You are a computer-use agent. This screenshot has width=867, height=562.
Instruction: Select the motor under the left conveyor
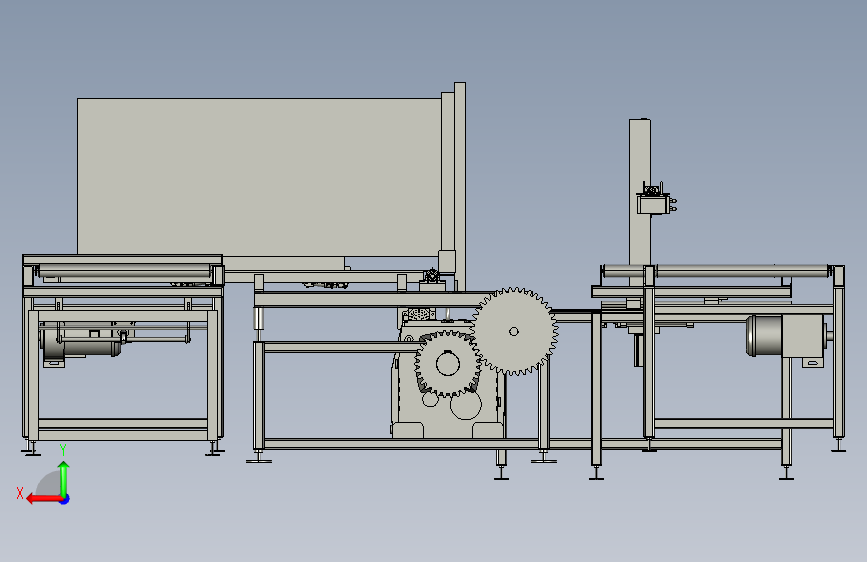click(80, 343)
